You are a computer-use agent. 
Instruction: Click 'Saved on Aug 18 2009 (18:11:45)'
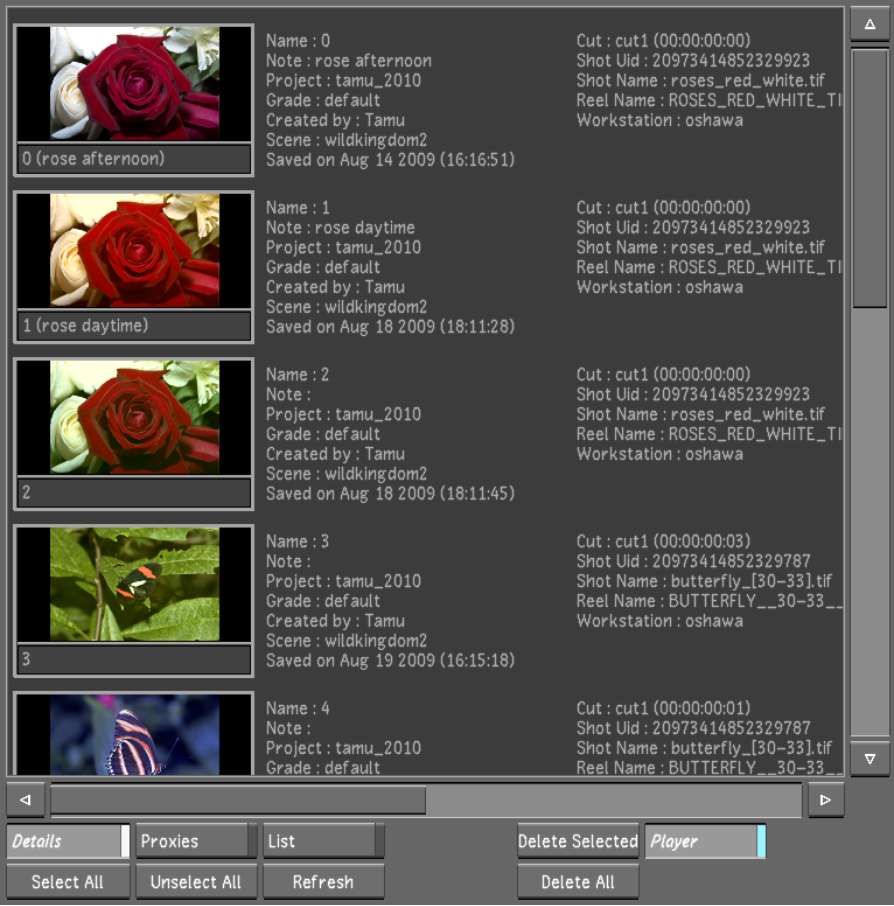click(390, 493)
